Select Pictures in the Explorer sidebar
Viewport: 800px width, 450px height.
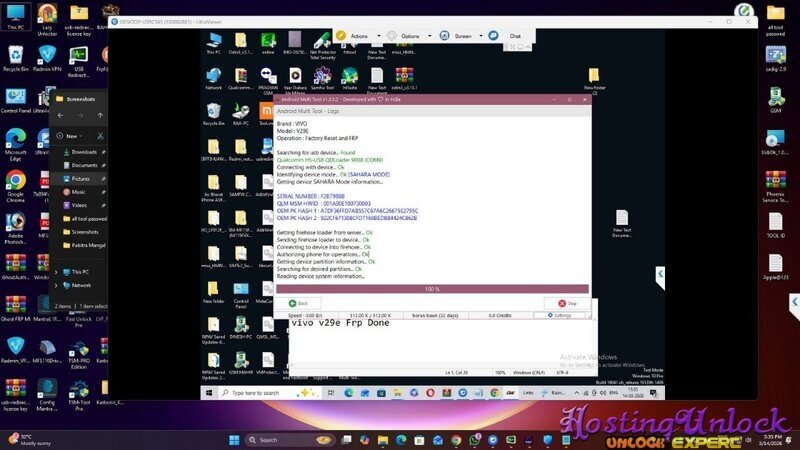click(x=80, y=178)
